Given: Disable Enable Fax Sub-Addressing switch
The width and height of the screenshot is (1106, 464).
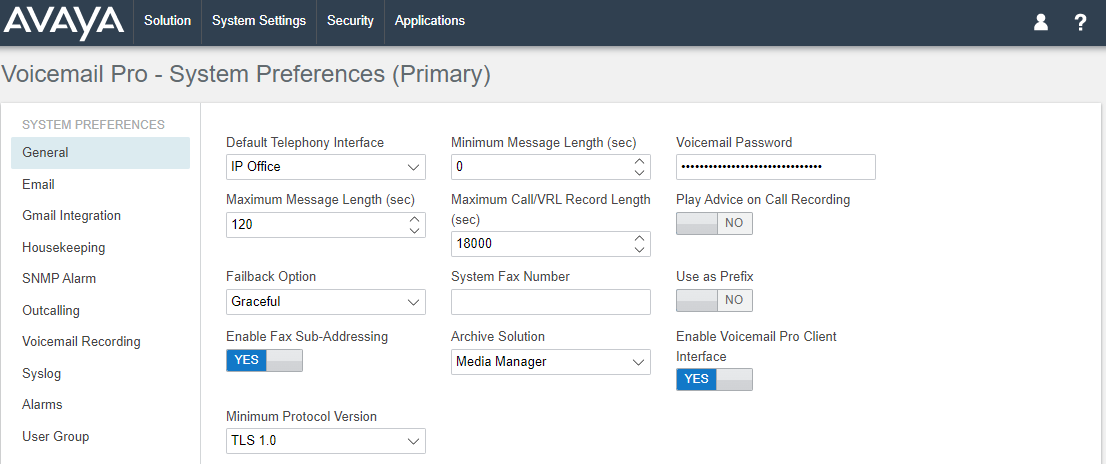Looking at the screenshot, I should coord(264,360).
